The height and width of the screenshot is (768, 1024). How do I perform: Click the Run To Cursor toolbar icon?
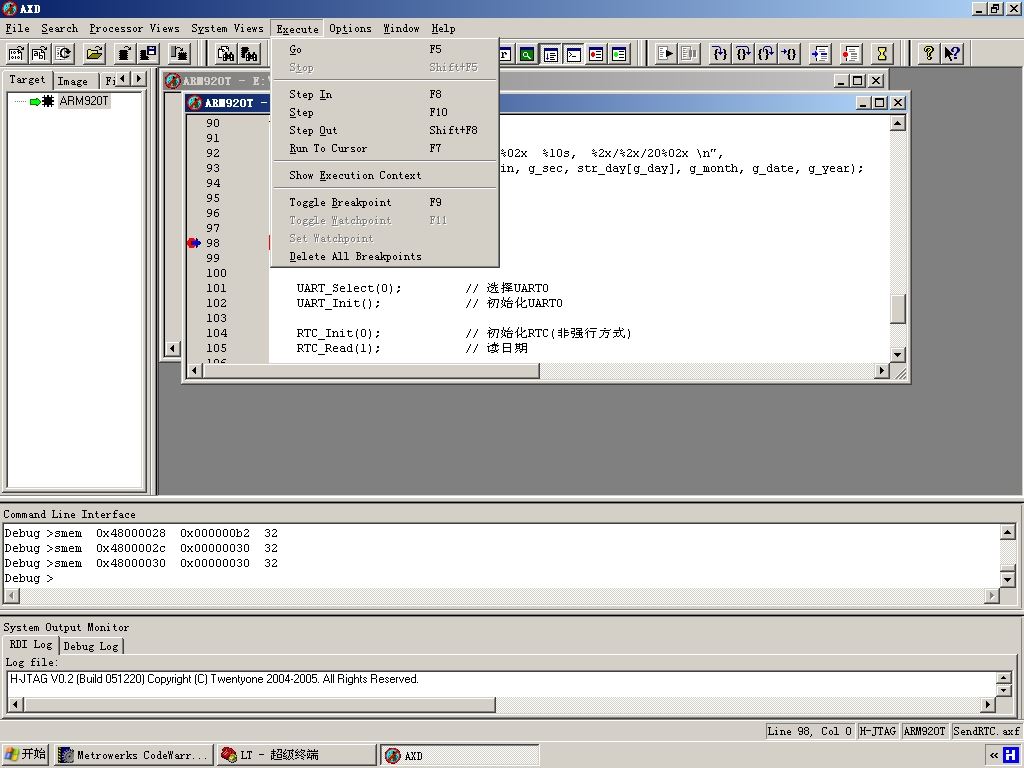(790, 54)
